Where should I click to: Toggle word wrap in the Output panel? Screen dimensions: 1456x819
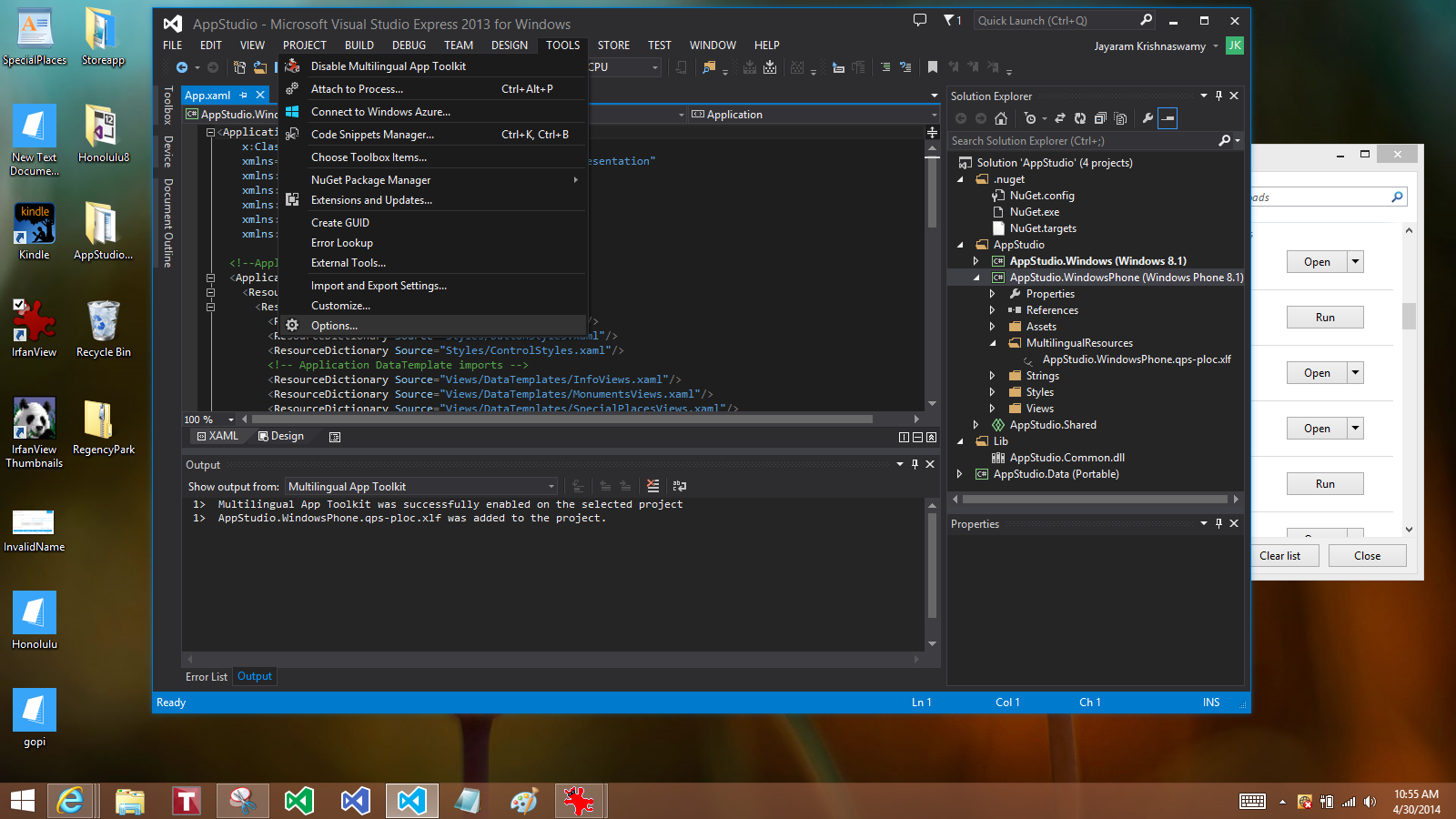click(679, 486)
